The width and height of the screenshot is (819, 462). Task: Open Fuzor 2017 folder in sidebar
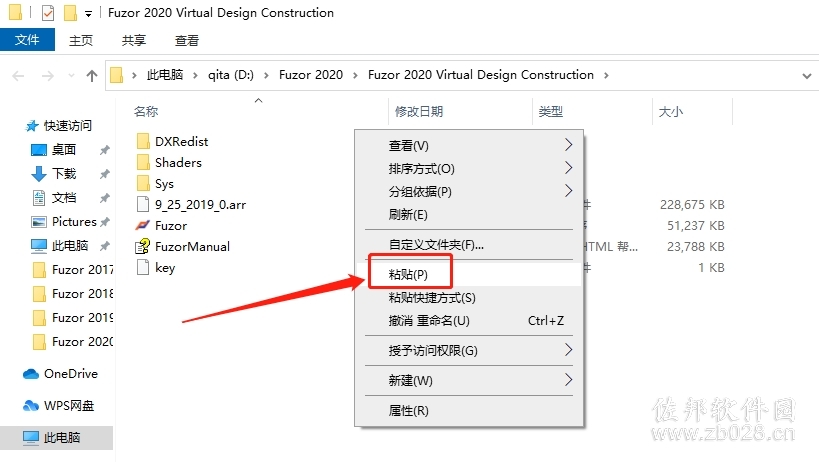[73, 270]
